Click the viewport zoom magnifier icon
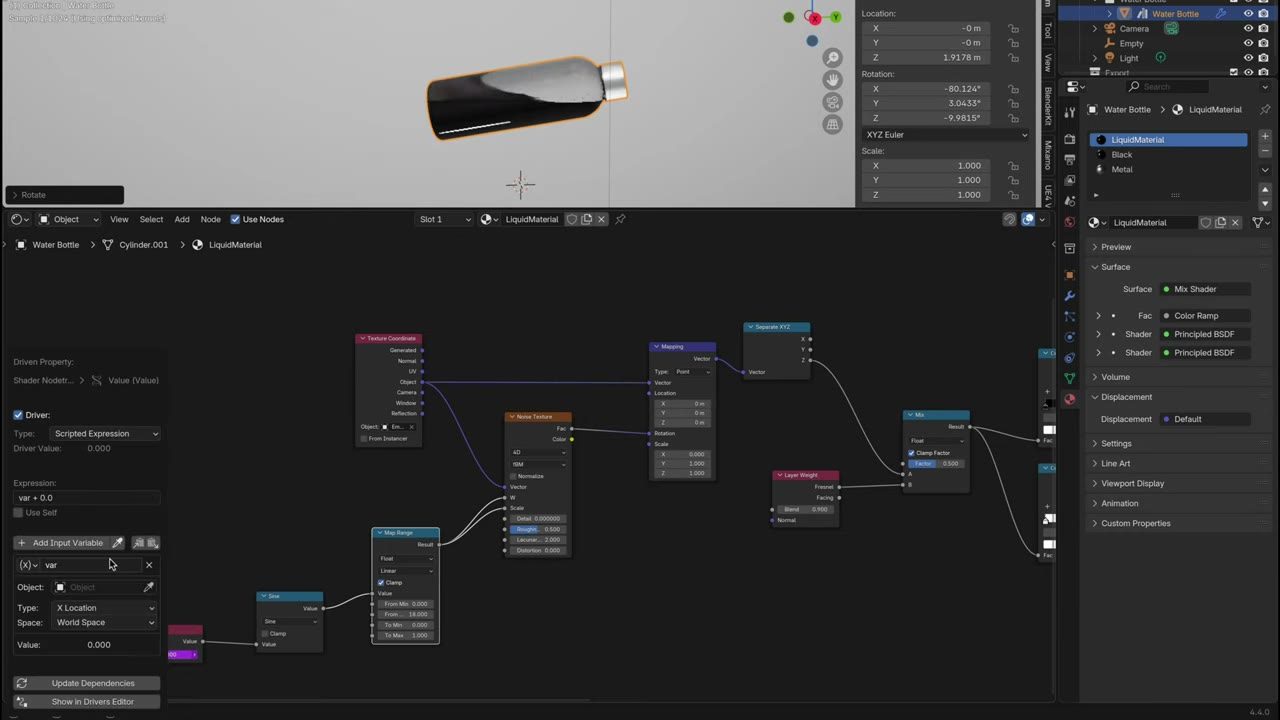 pyautogui.click(x=832, y=58)
